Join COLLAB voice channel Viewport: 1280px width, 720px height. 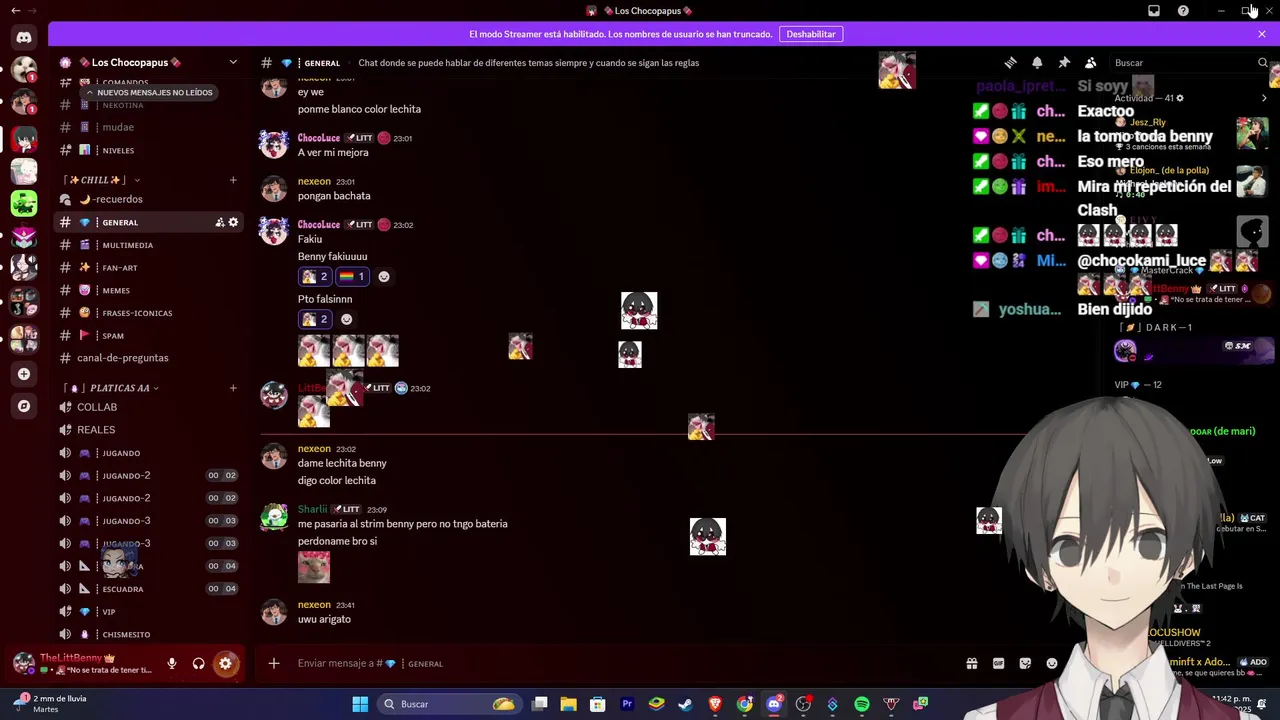point(149,407)
